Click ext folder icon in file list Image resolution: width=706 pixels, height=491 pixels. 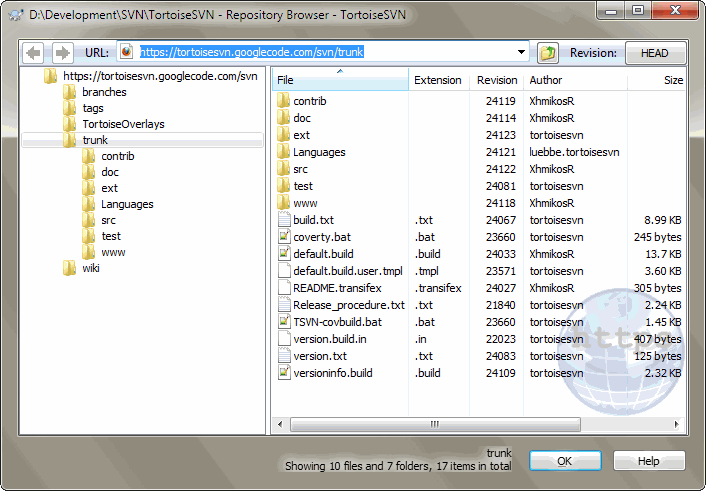[283, 135]
